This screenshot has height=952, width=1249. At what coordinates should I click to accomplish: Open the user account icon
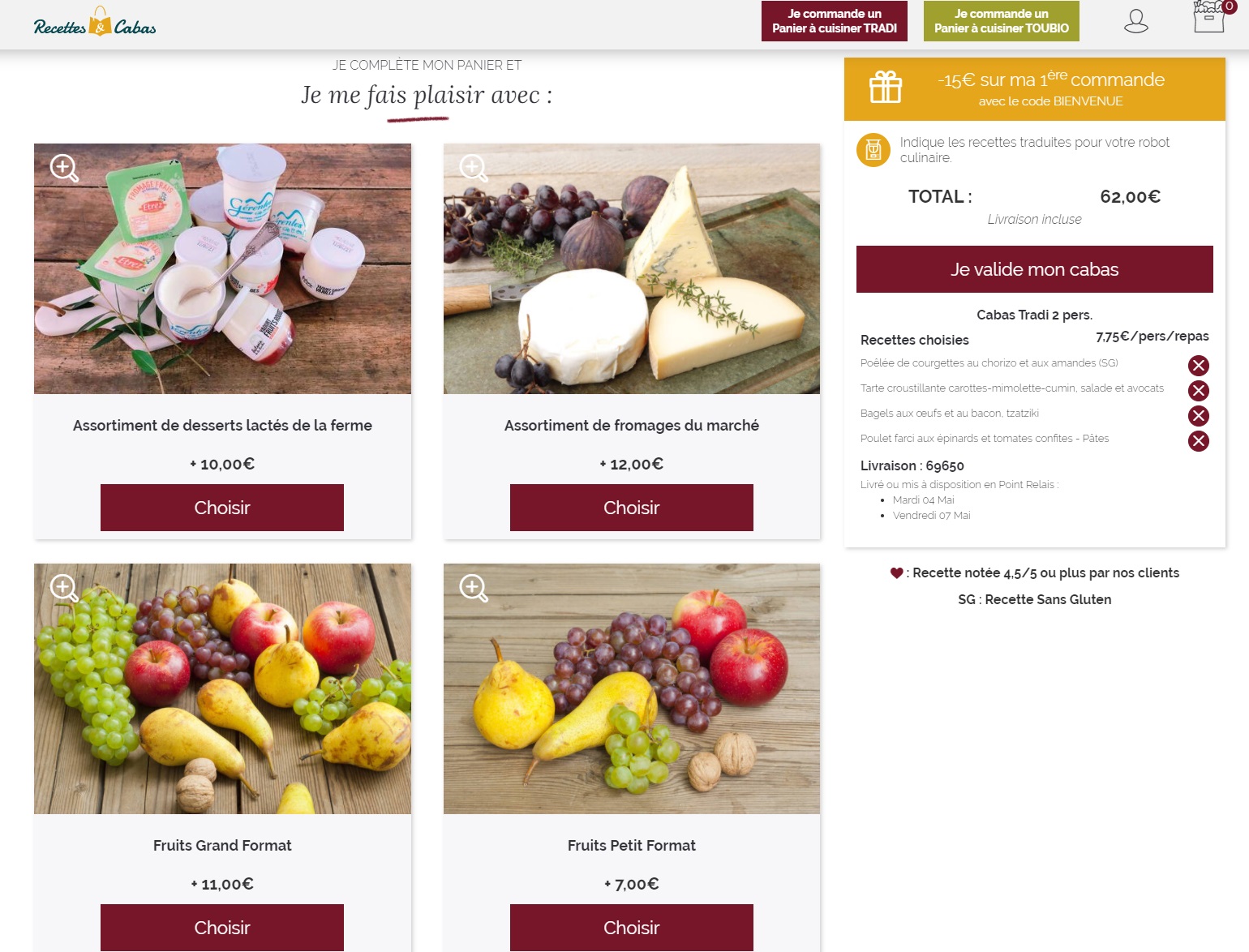click(x=1135, y=21)
